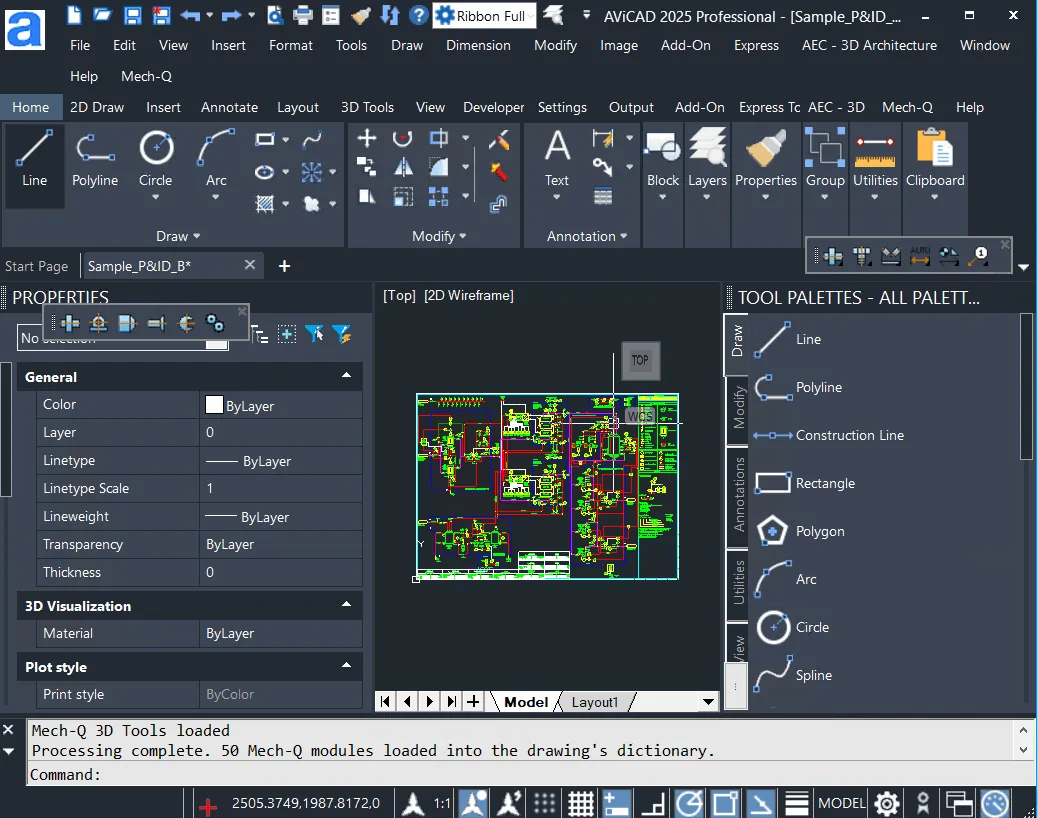Click the Print Preview icon

tap(275, 15)
